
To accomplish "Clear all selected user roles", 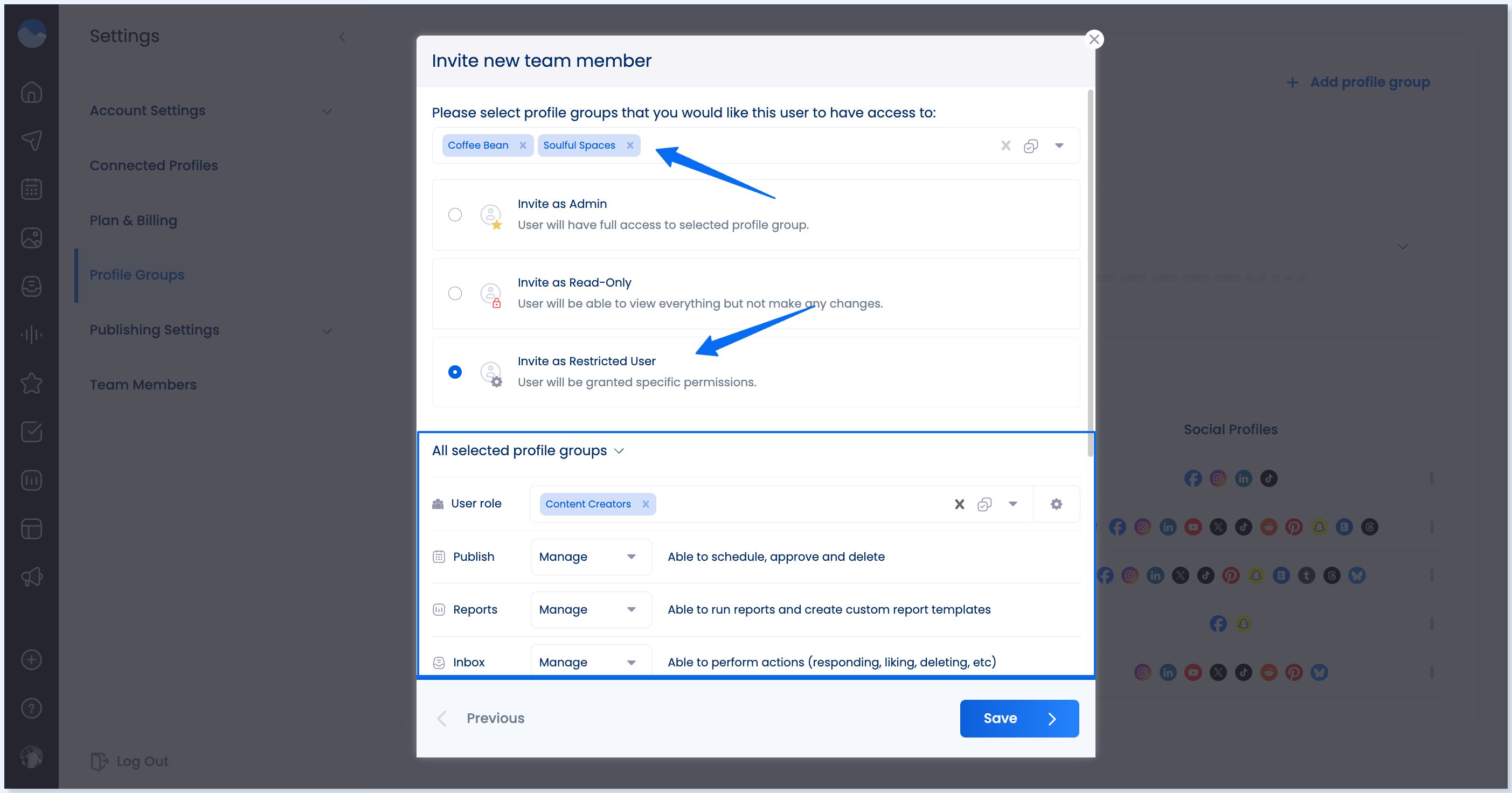I will click(959, 504).
